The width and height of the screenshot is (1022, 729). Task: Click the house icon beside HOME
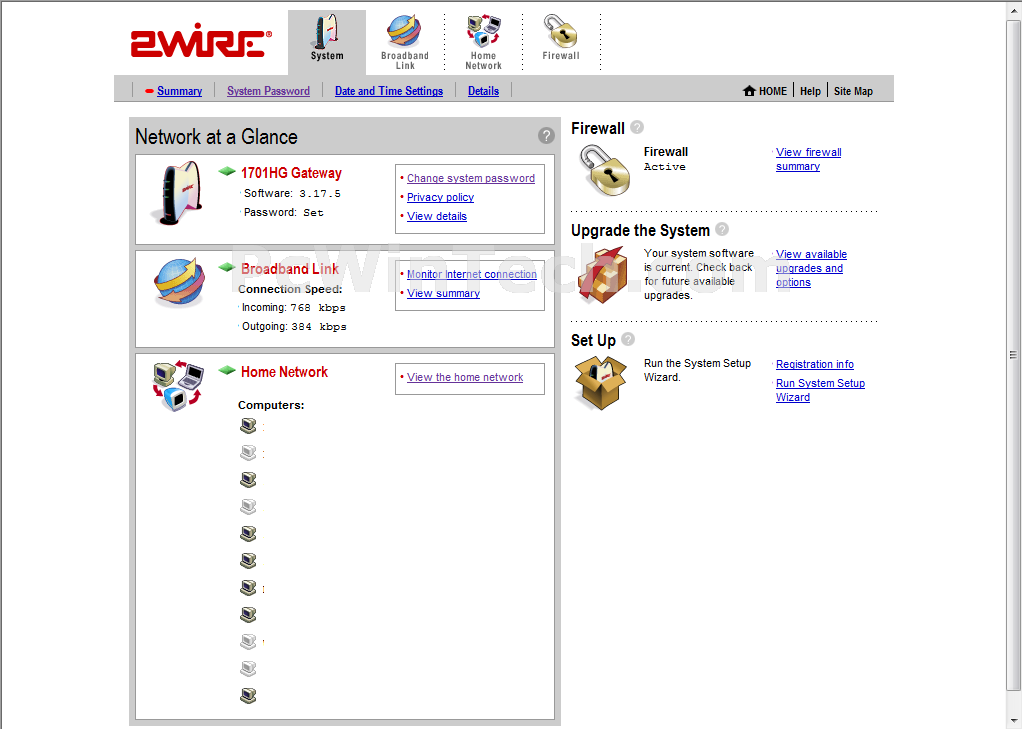point(749,91)
